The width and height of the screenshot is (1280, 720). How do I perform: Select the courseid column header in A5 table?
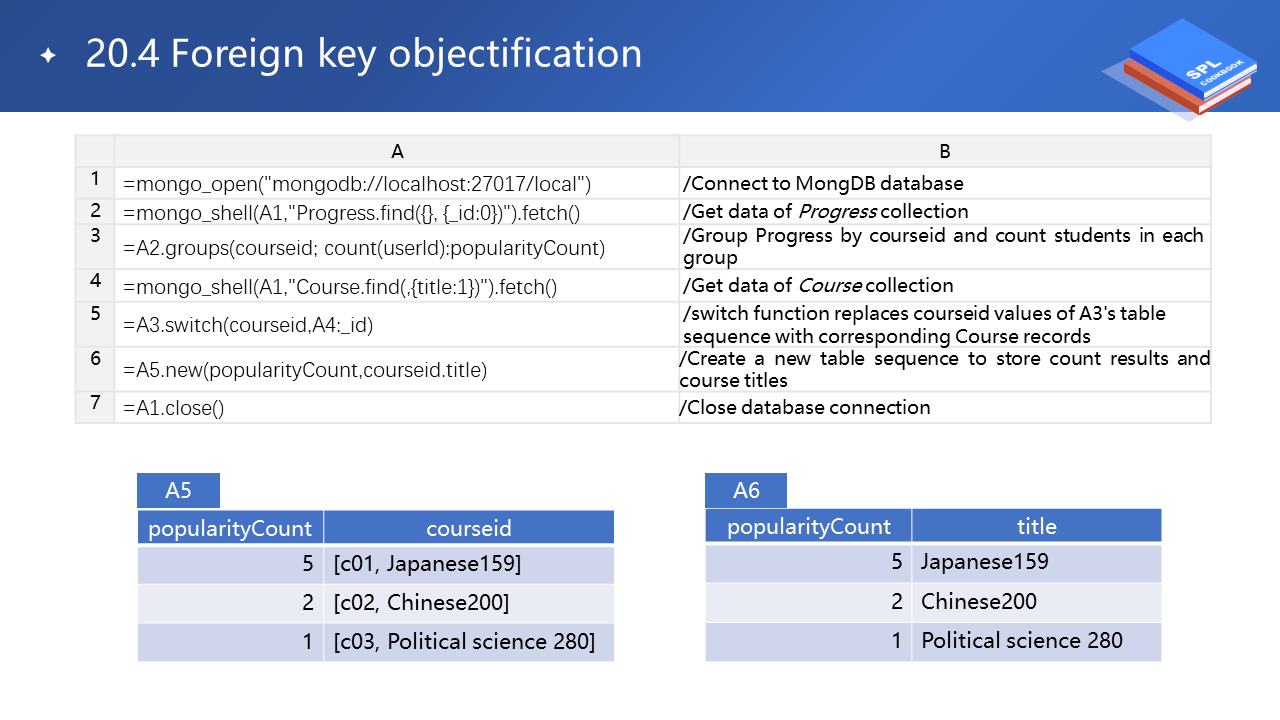coord(468,528)
